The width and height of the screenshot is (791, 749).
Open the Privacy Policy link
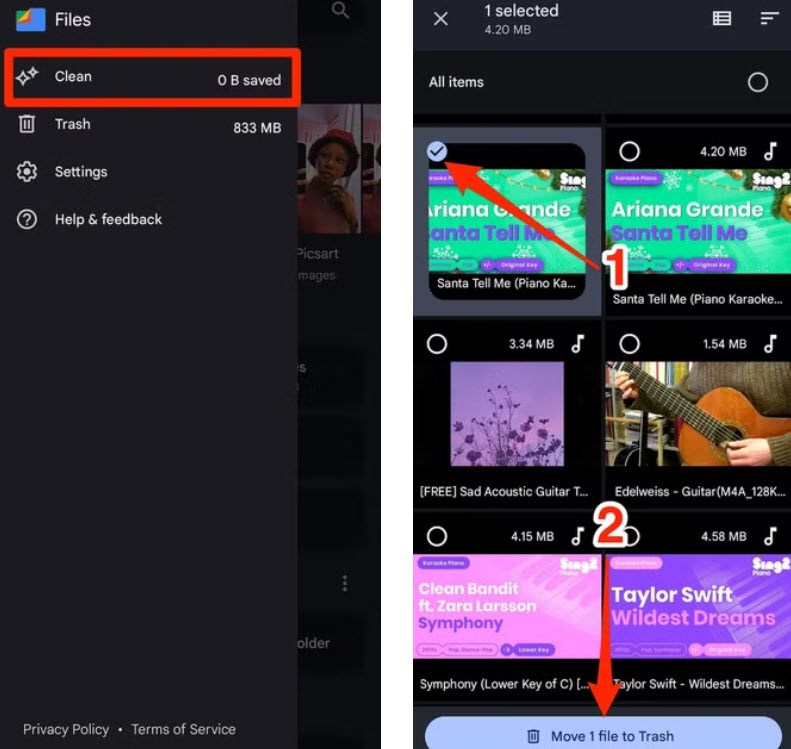click(x=66, y=729)
